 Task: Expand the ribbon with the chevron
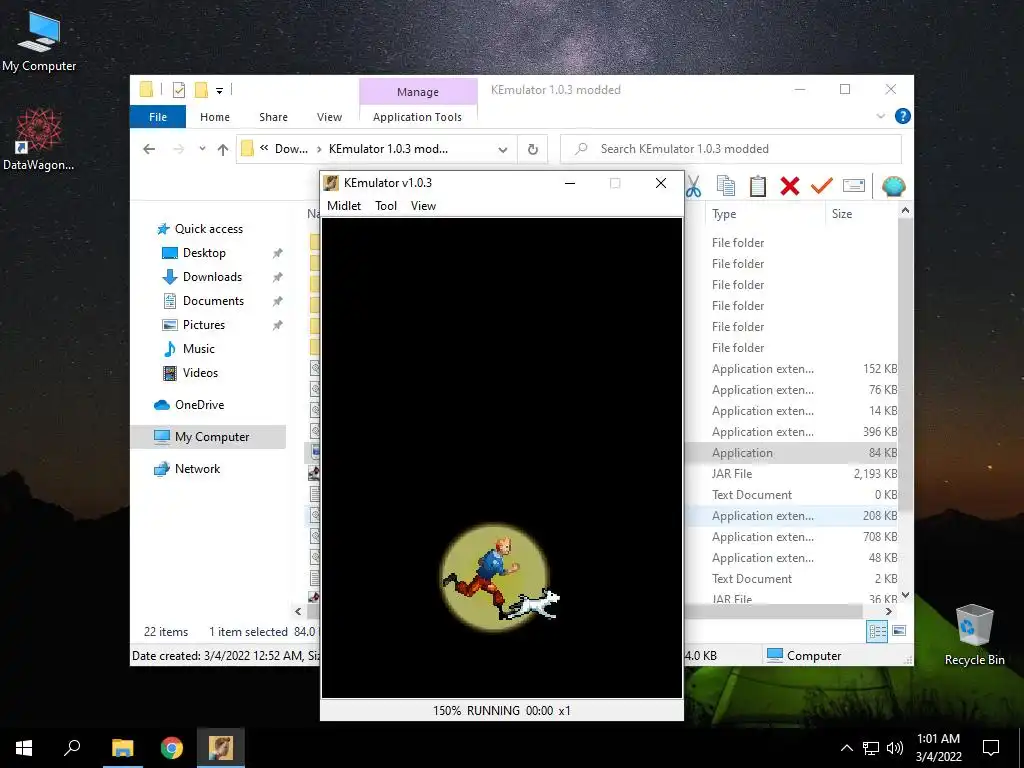click(x=880, y=116)
